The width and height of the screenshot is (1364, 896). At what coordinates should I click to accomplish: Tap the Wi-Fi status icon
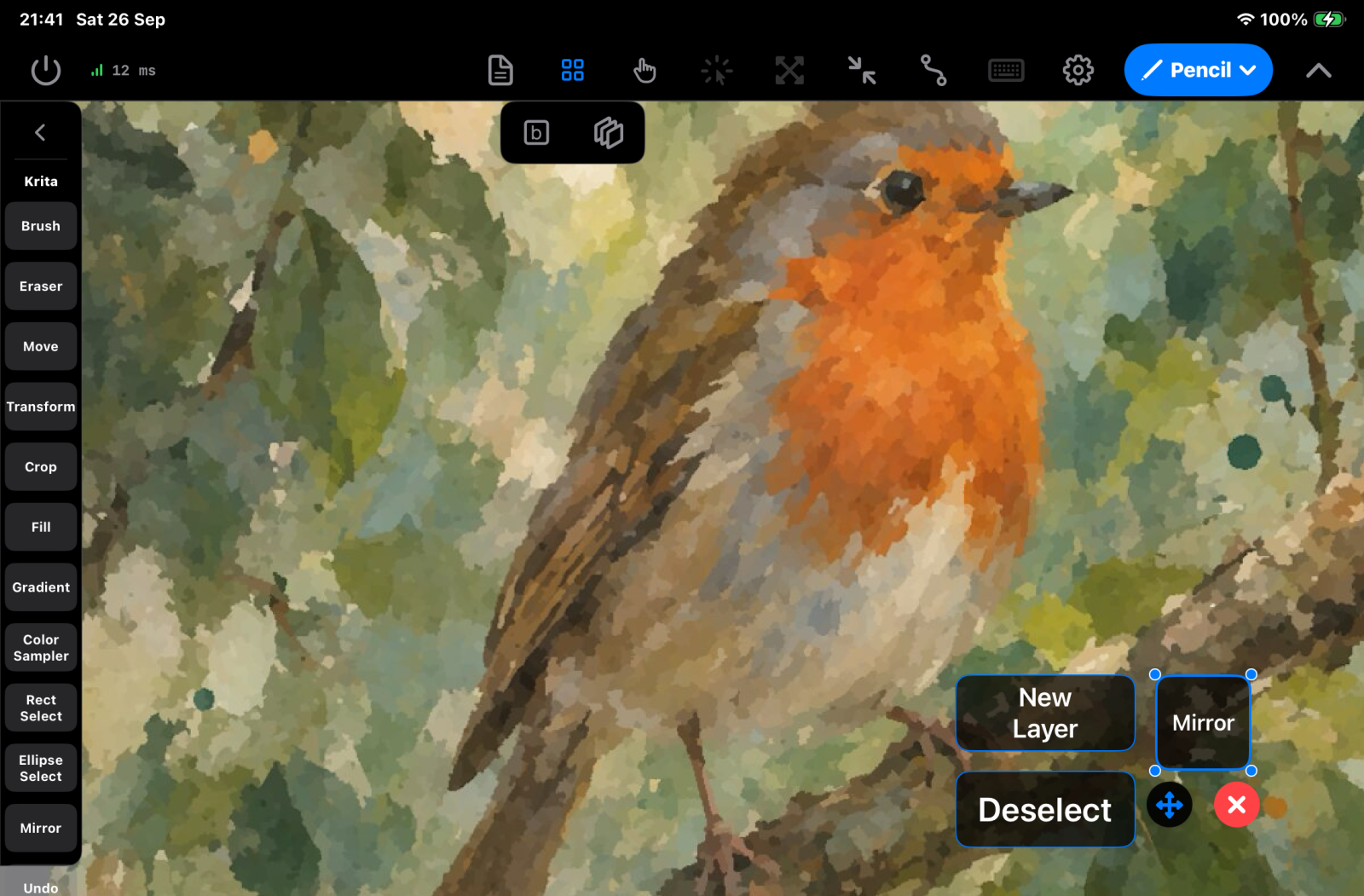click(x=1246, y=19)
